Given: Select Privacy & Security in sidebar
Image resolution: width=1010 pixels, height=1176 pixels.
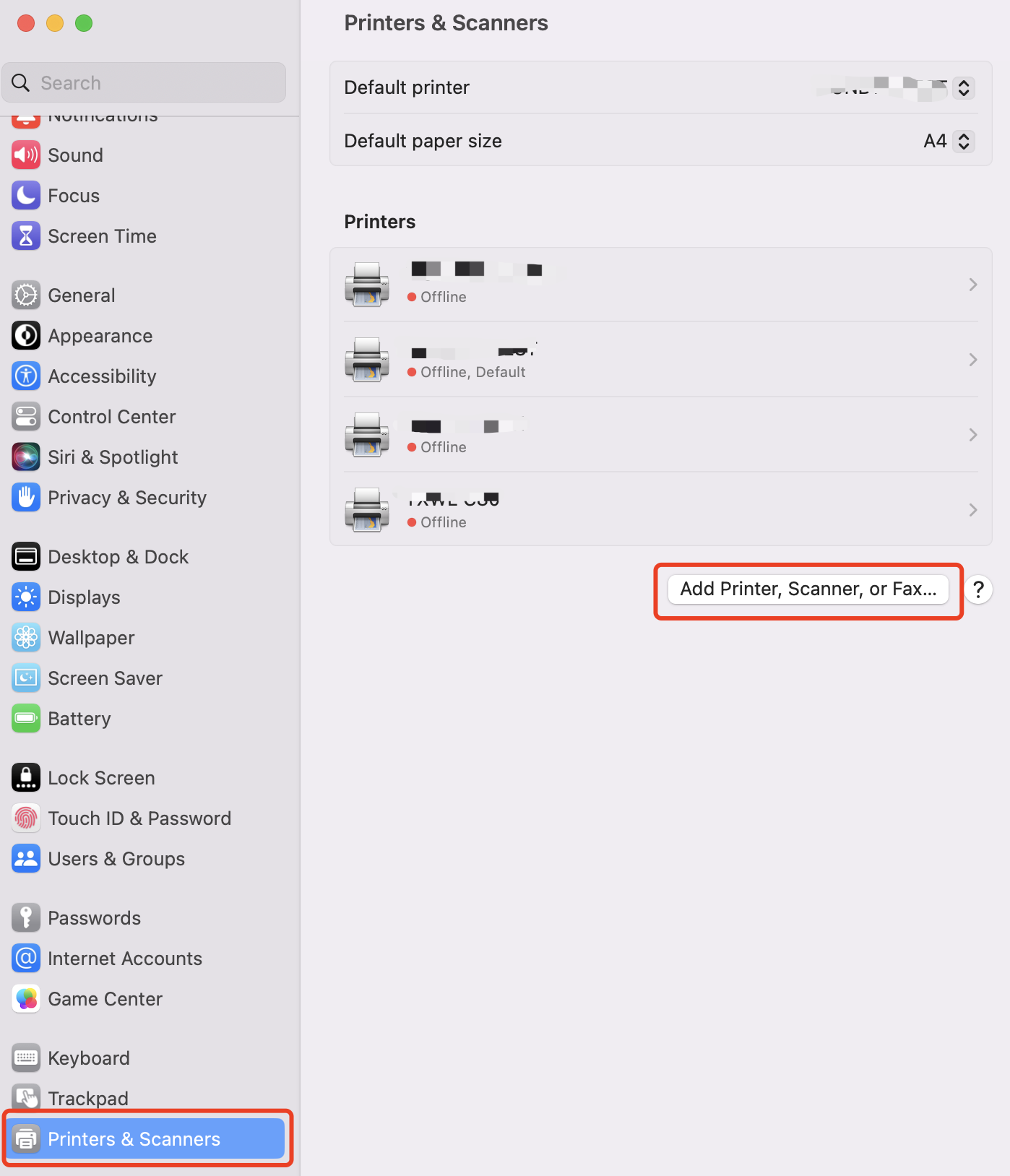Looking at the screenshot, I should point(144,498).
